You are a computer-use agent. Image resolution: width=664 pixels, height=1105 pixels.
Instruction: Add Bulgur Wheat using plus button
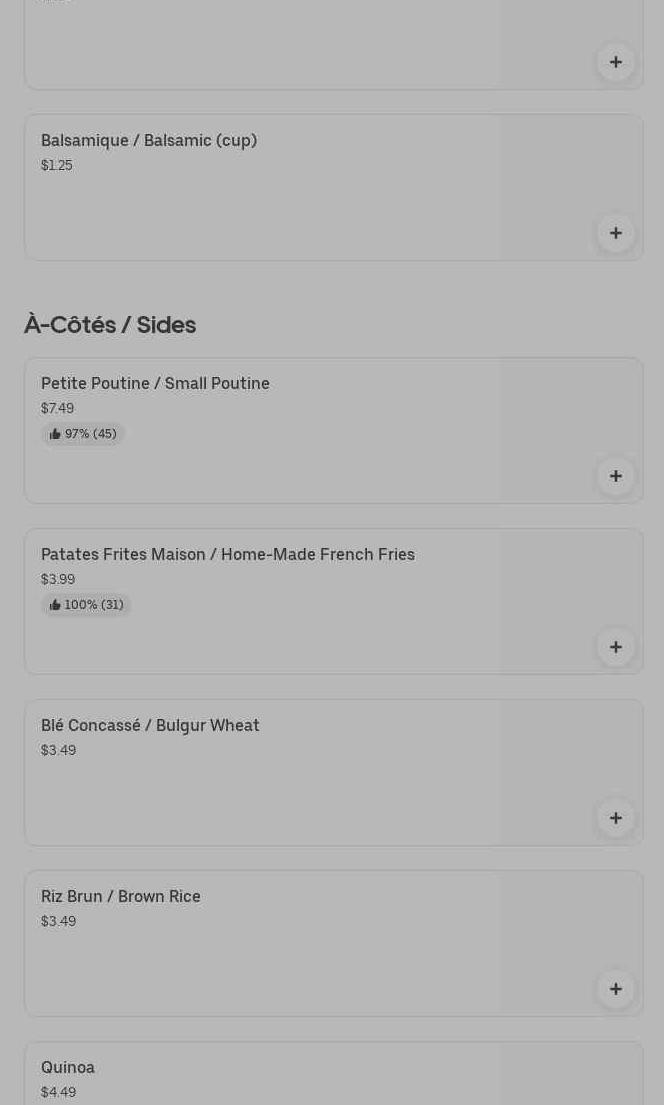615,817
